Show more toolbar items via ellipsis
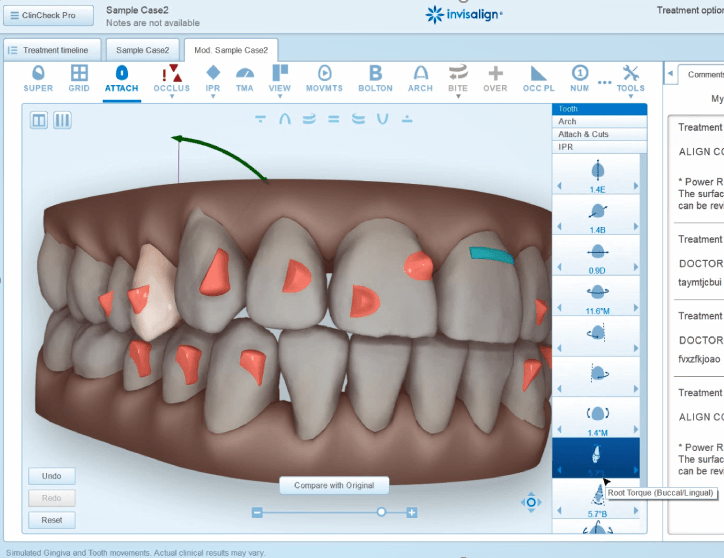Viewport: 724px width, 558px height. 604,82
